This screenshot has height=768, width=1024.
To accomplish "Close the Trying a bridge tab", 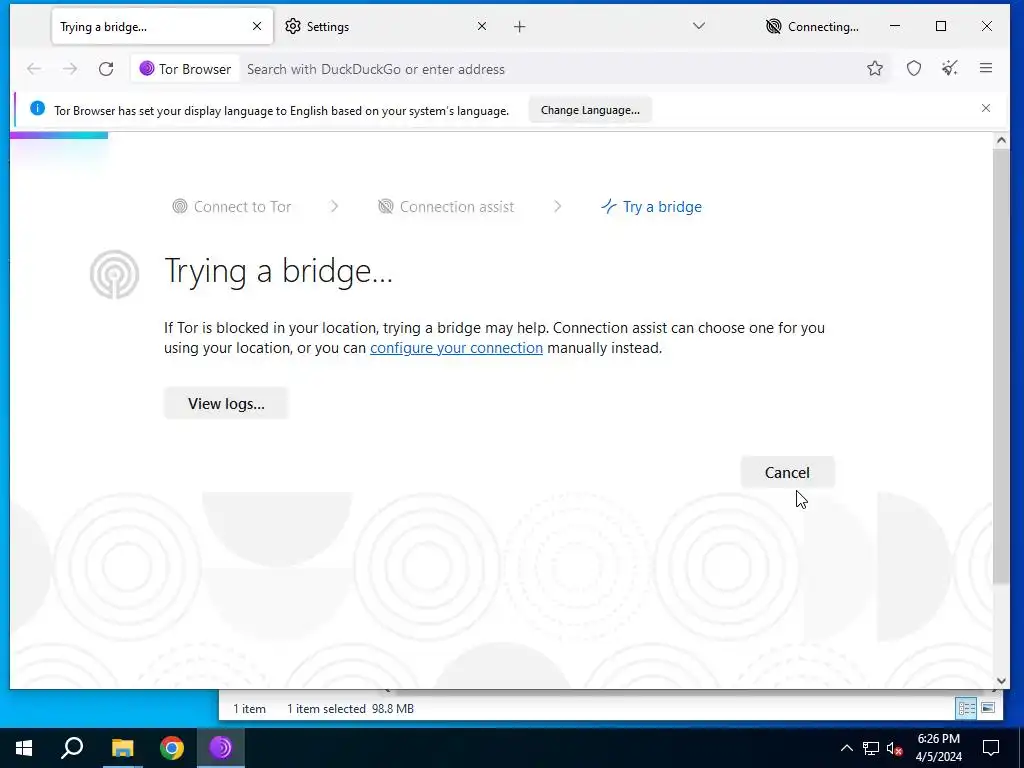I will coord(257,26).
